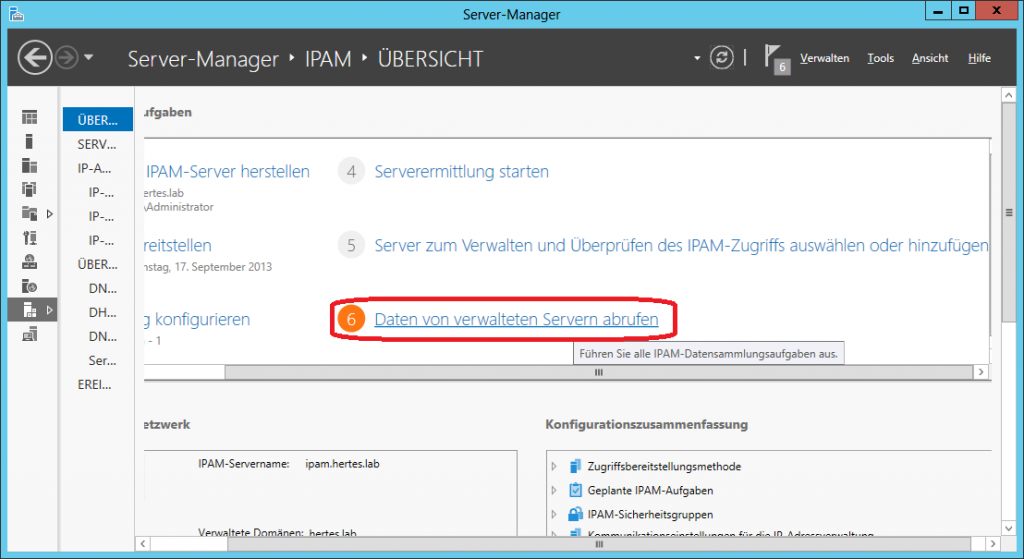Screen dimensions: 1024x559
Task: Click the highlighted IPAM sidebar icon
Action: (29, 311)
